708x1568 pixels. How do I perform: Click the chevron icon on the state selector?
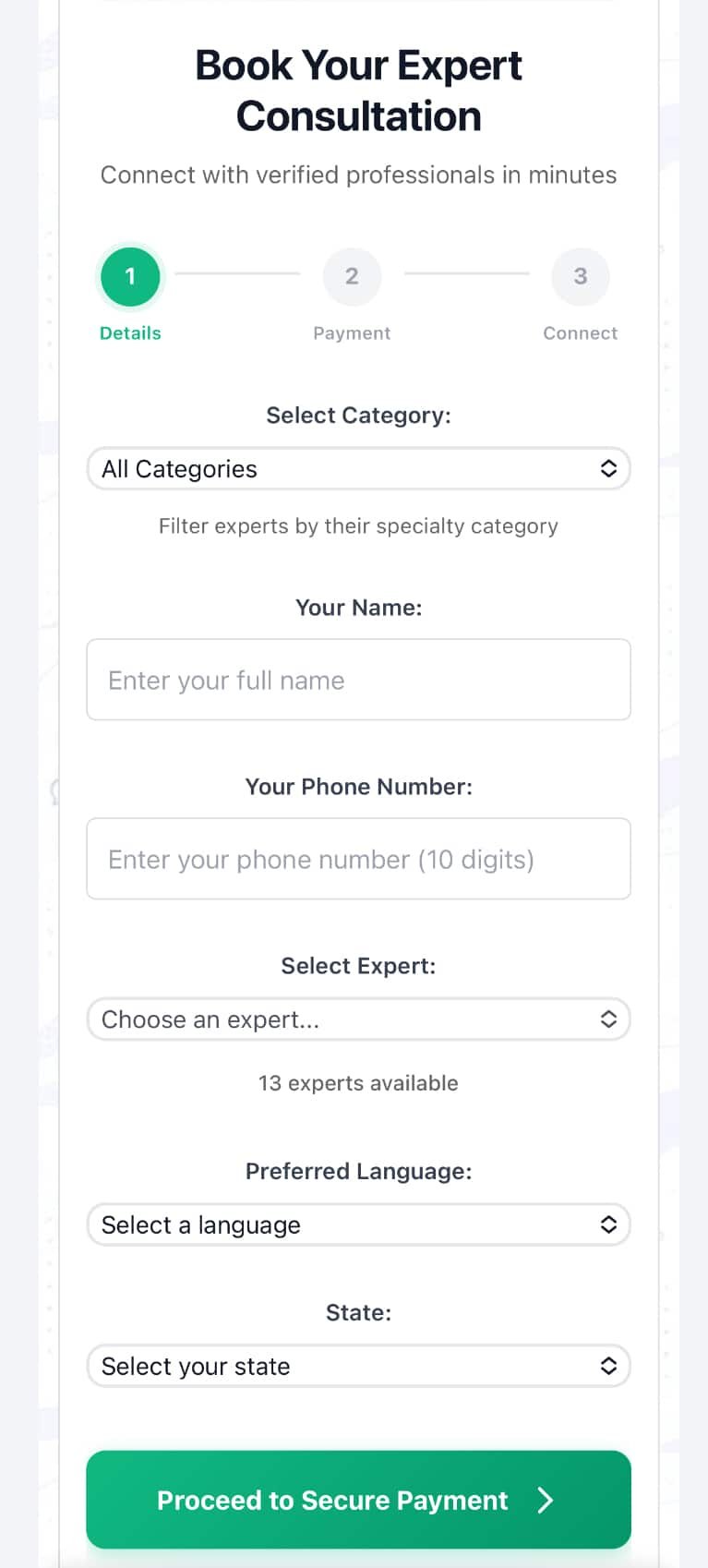[608, 1366]
